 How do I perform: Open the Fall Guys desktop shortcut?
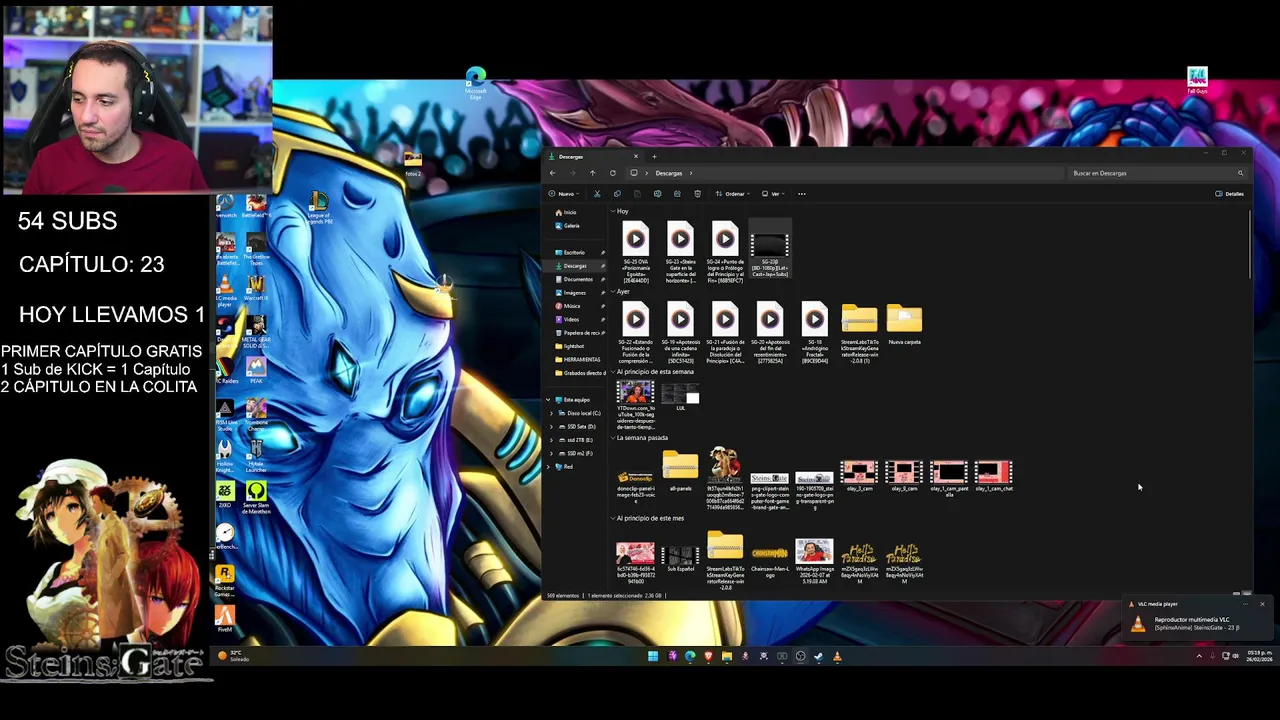click(1197, 80)
